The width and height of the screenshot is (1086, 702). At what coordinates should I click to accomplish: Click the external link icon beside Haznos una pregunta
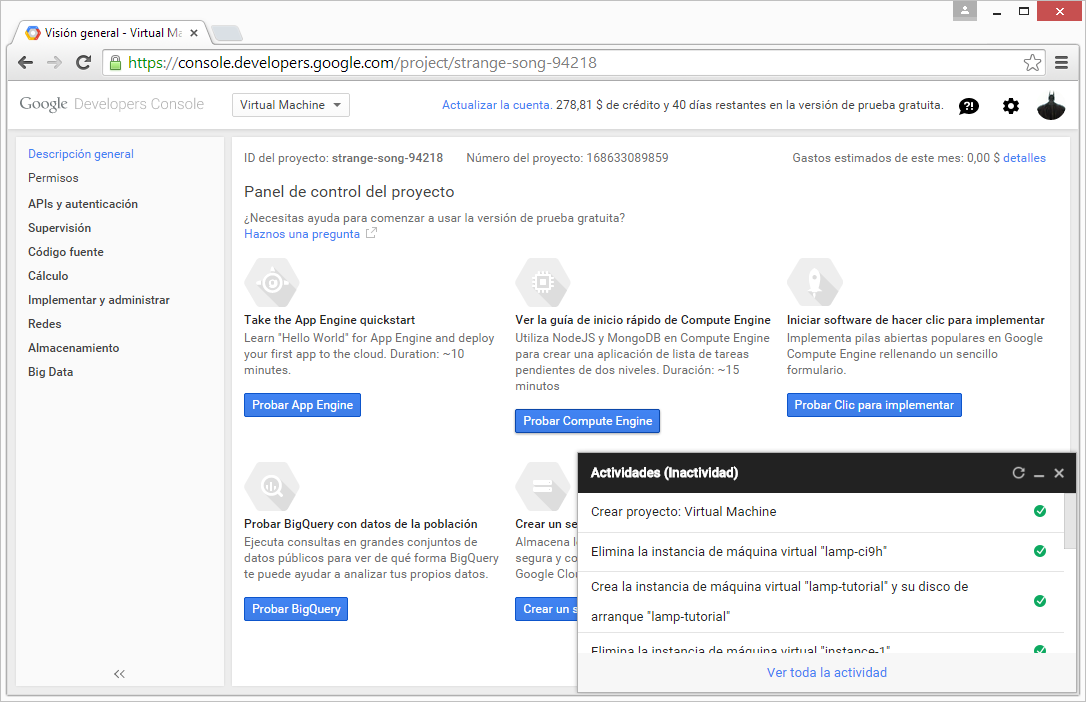[371, 233]
